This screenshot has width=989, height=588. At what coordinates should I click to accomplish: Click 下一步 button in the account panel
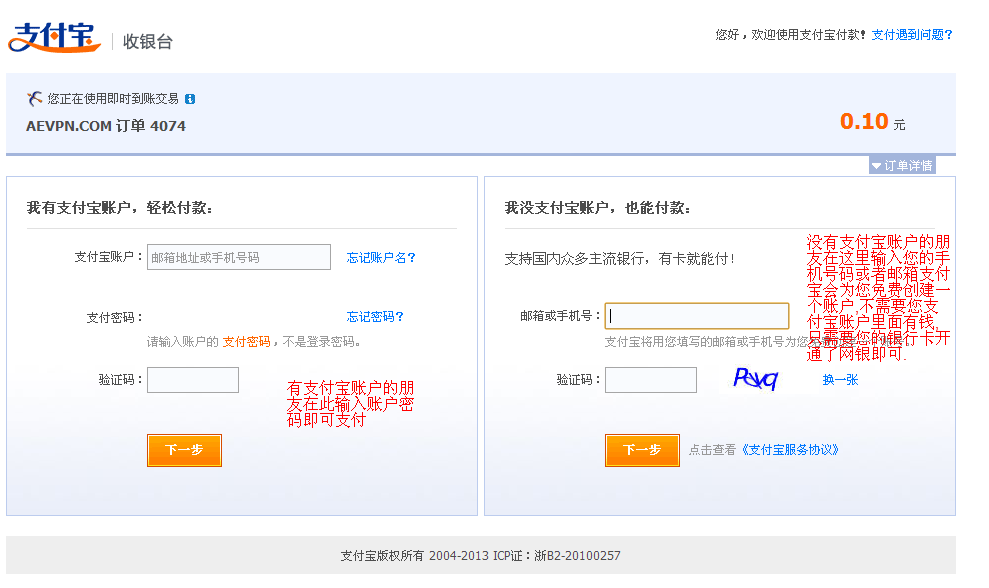(x=184, y=450)
